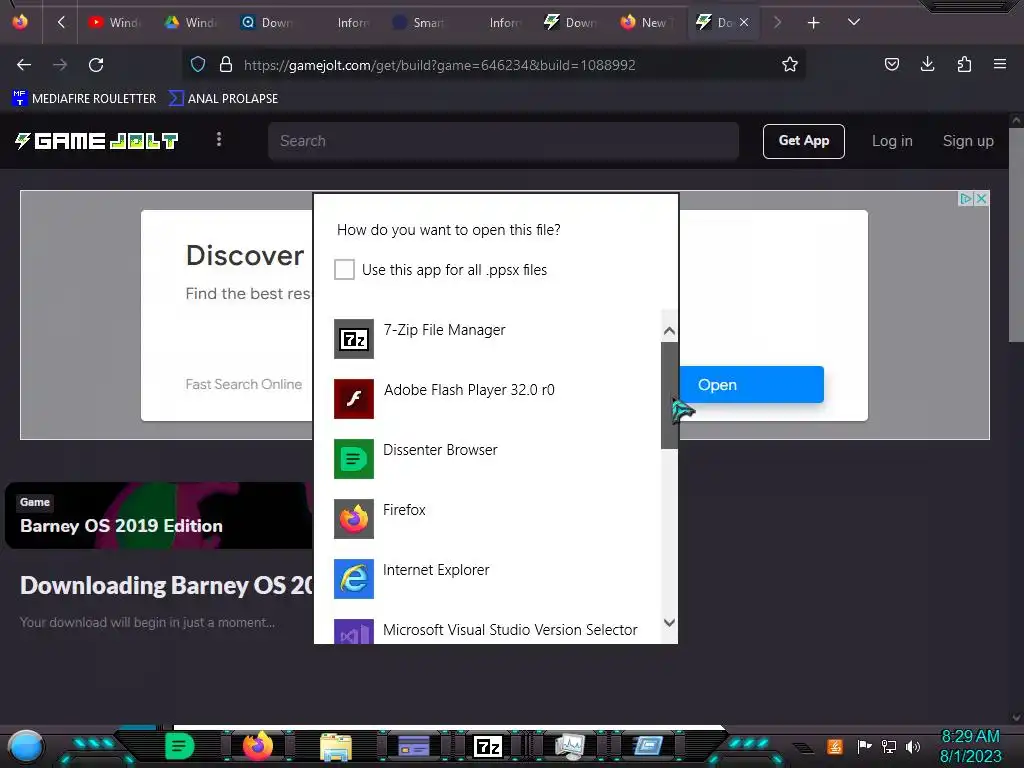Open Dissenter browser from taskbar

coord(180,746)
